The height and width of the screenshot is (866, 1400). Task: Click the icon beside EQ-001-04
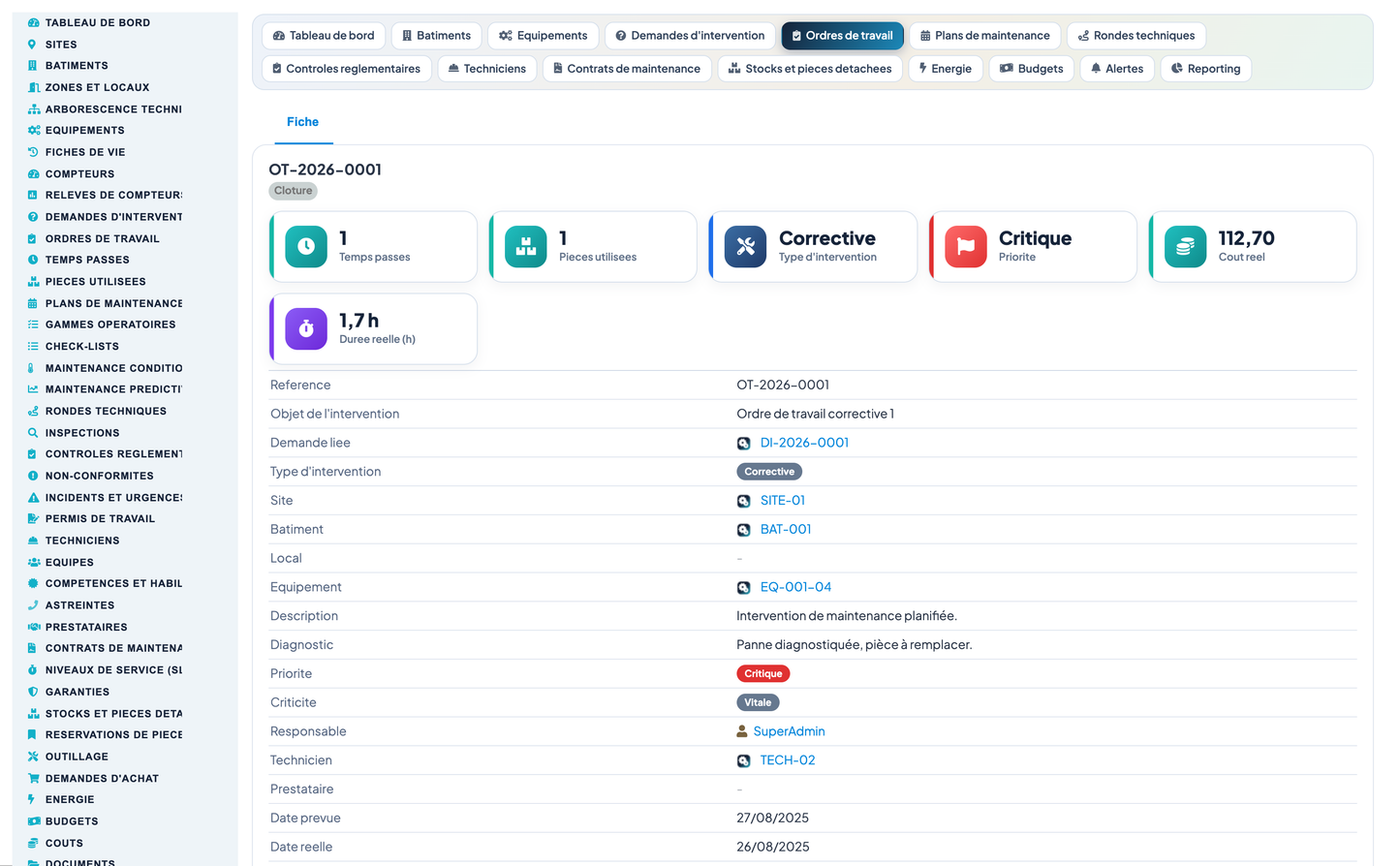pyautogui.click(x=743, y=587)
